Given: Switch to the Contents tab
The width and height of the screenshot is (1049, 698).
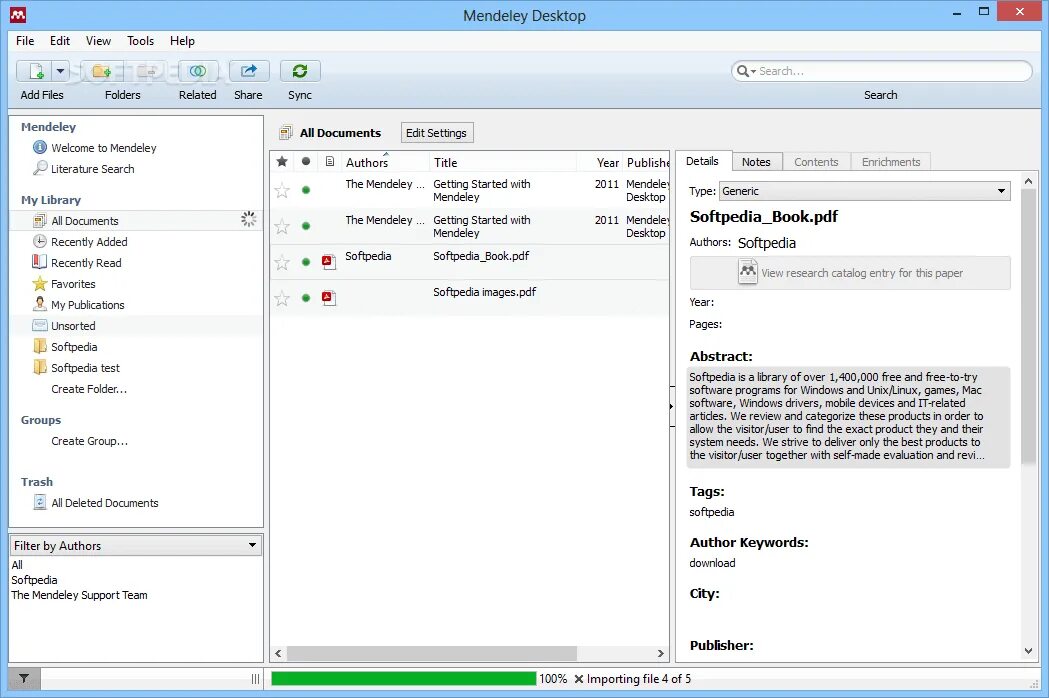Looking at the screenshot, I should click(816, 162).
